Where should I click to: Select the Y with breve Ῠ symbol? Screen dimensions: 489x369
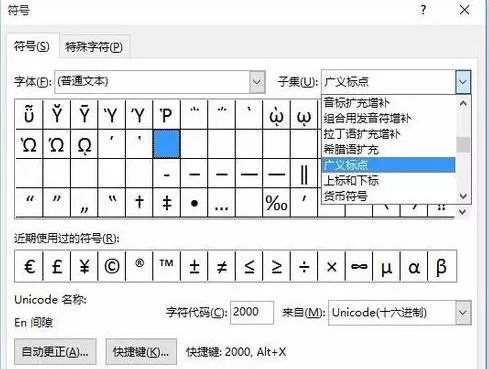pos(57,115)
